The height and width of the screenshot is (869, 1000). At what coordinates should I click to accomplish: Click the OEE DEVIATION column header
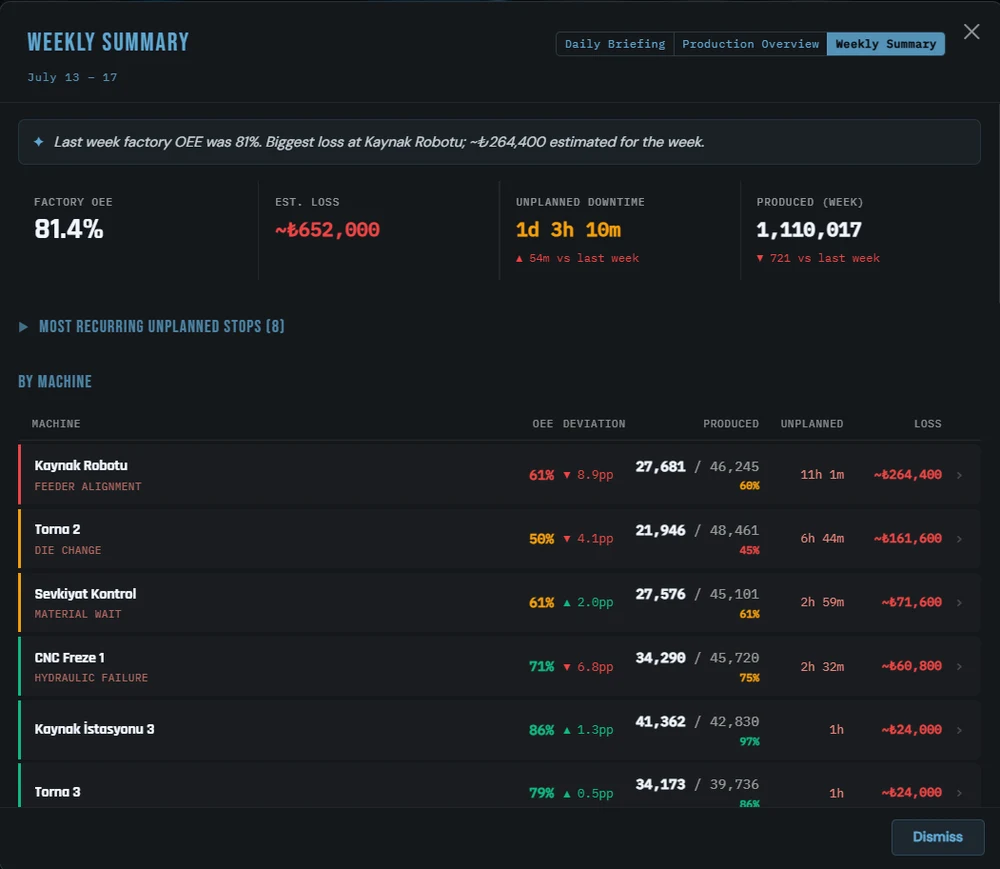(x=578, y=423)
